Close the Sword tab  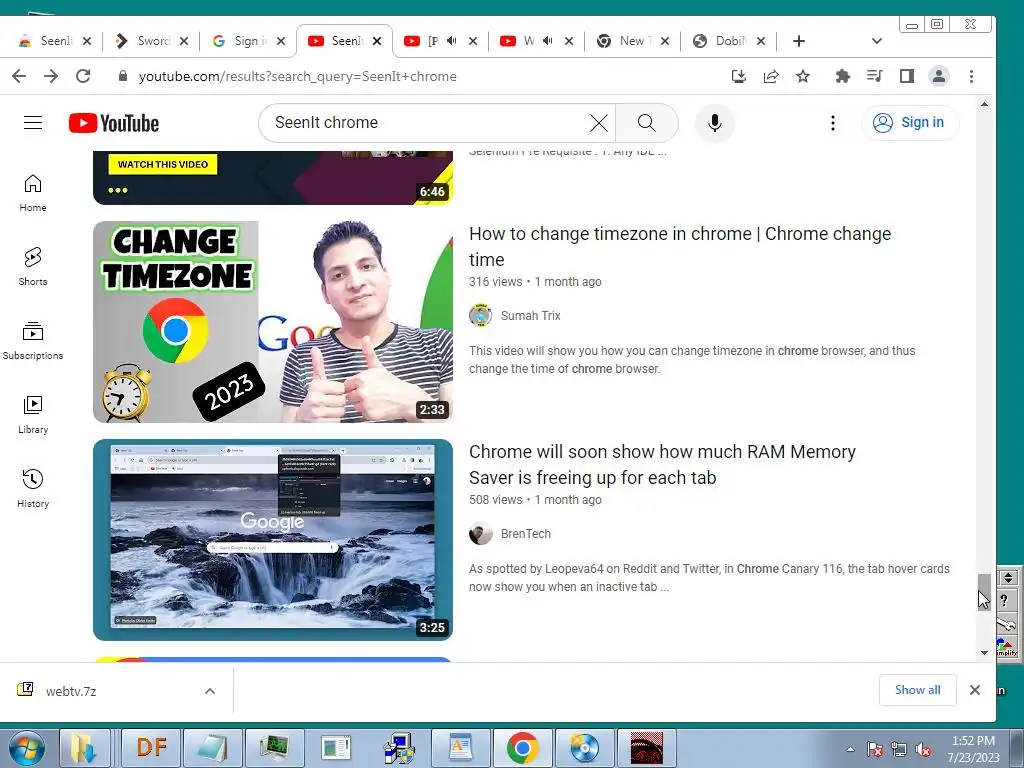[x=184, y=41]
